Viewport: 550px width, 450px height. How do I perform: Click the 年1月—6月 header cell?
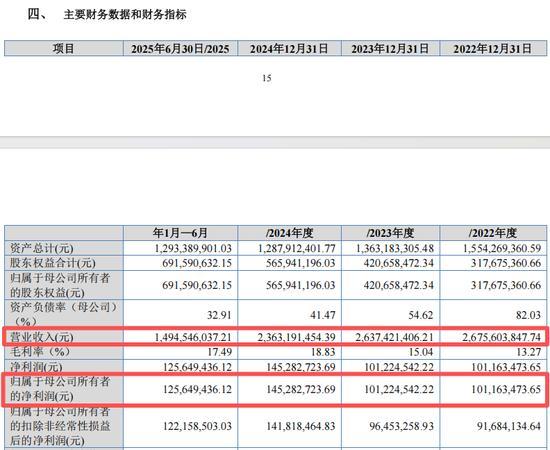180,233
